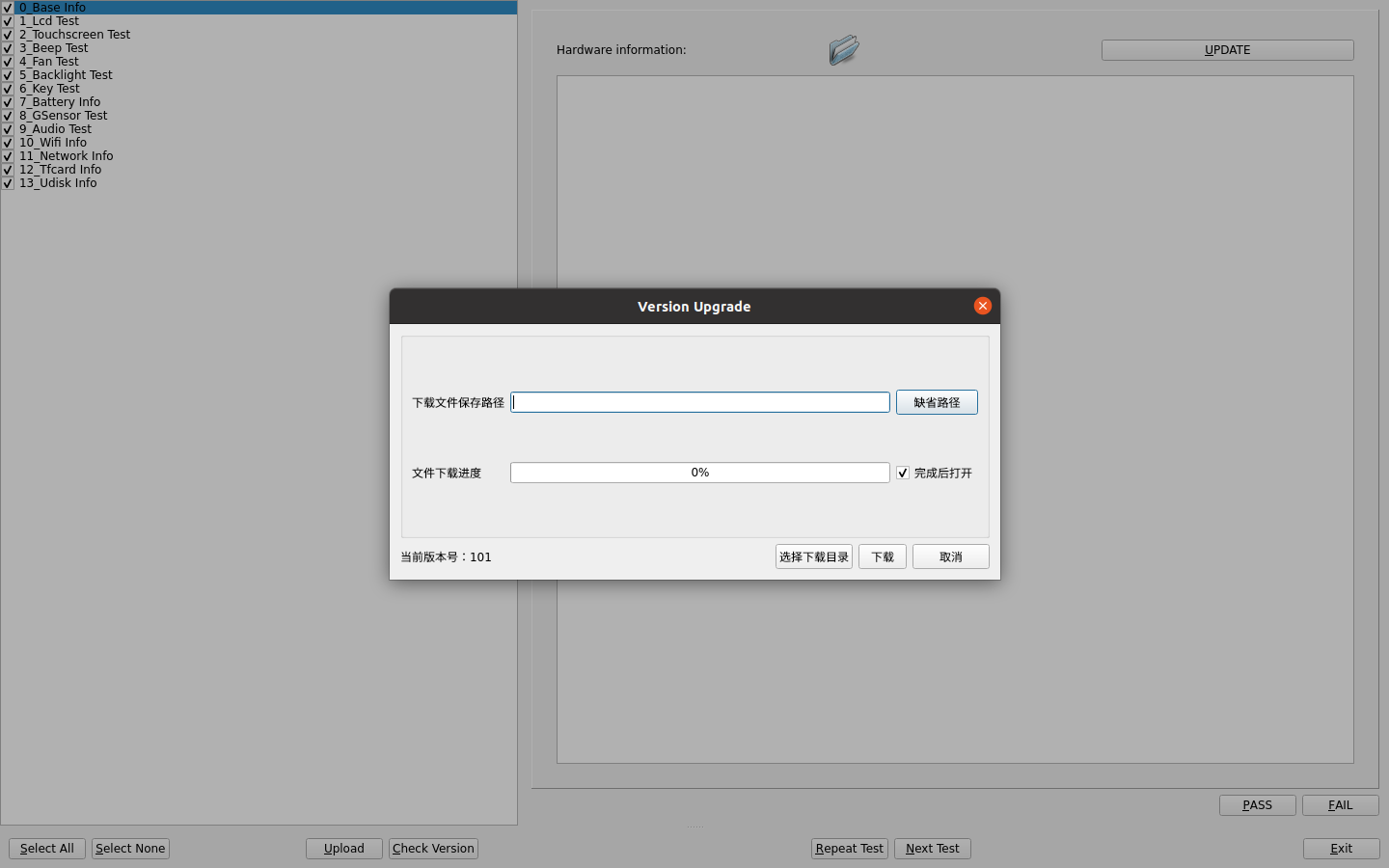Select the 7_Battery Info list row
This screenshot has width=1389, height=868.
[x=259, y=102]
